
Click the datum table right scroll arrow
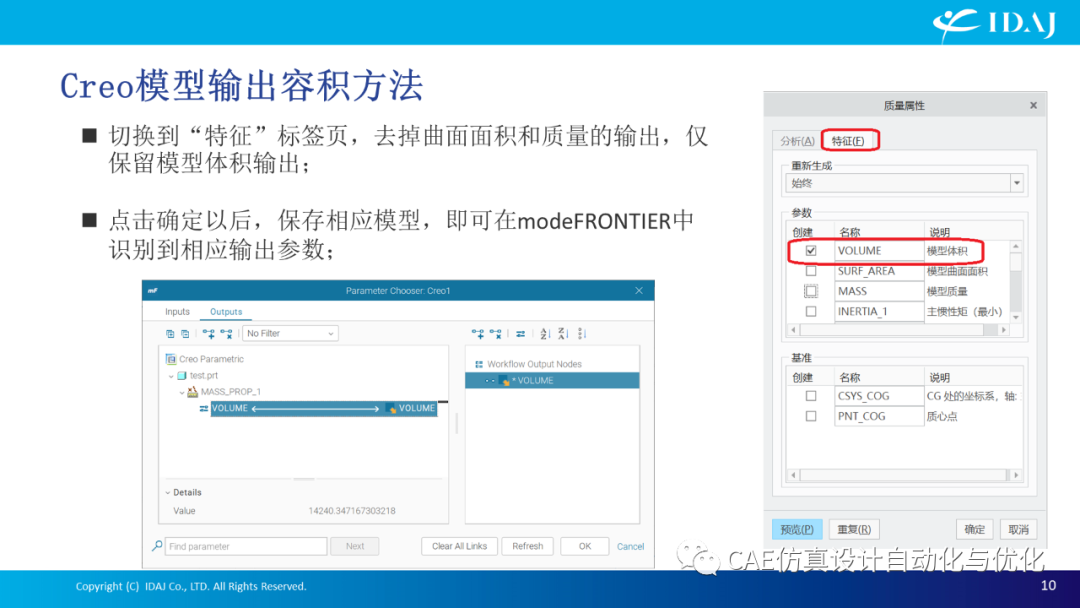tap(1016, 475)
